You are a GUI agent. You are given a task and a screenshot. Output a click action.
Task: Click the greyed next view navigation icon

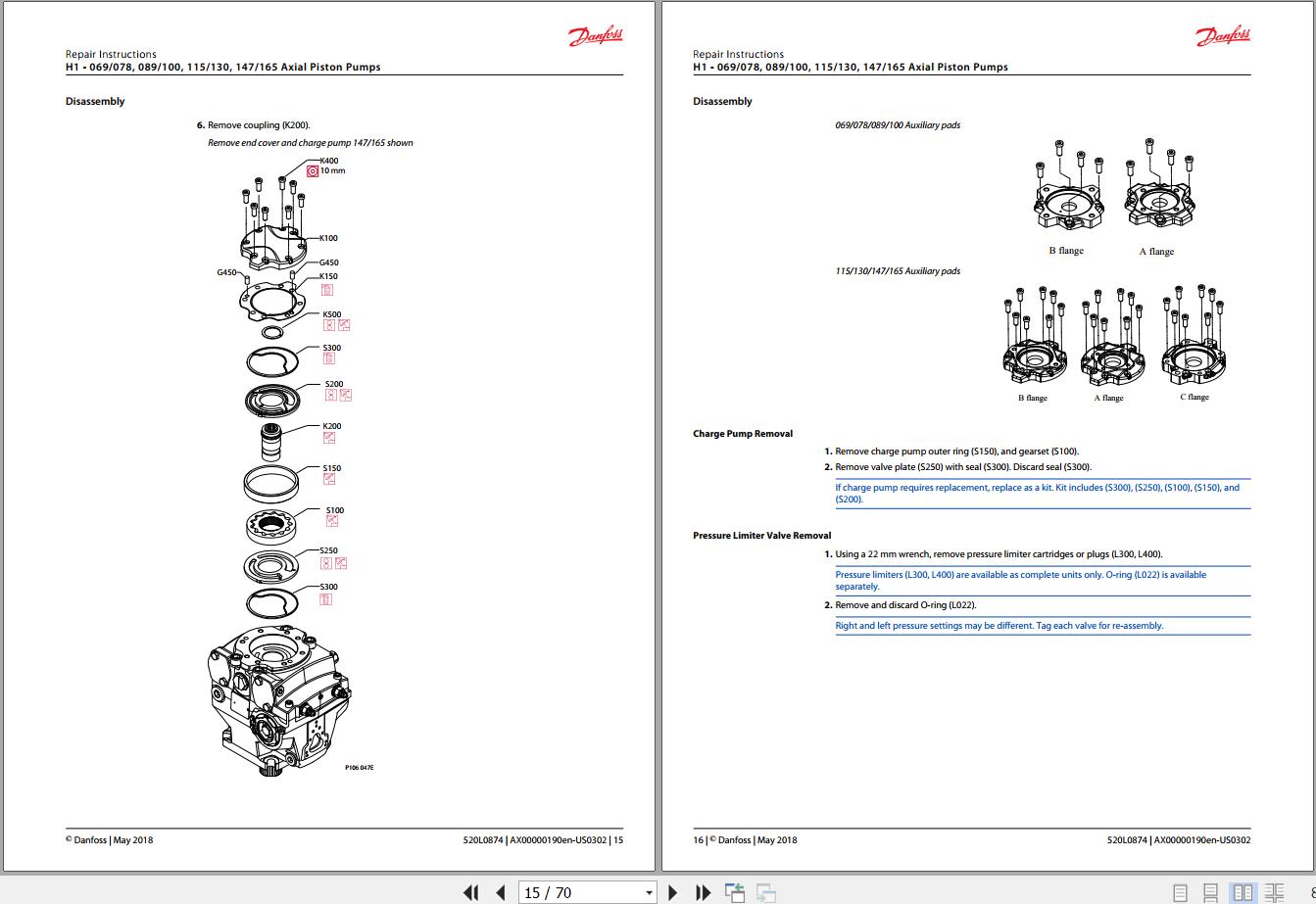tap(766, 892)
